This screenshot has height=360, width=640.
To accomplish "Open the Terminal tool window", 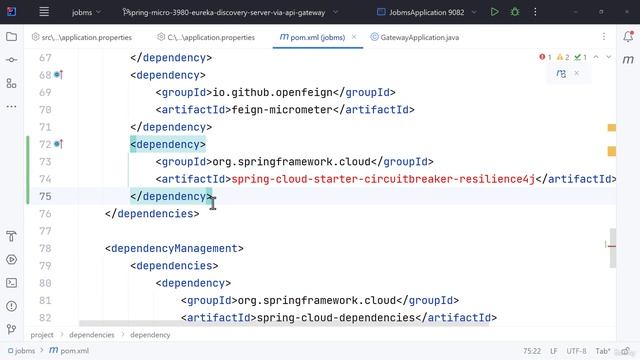I will click(11, 283).
